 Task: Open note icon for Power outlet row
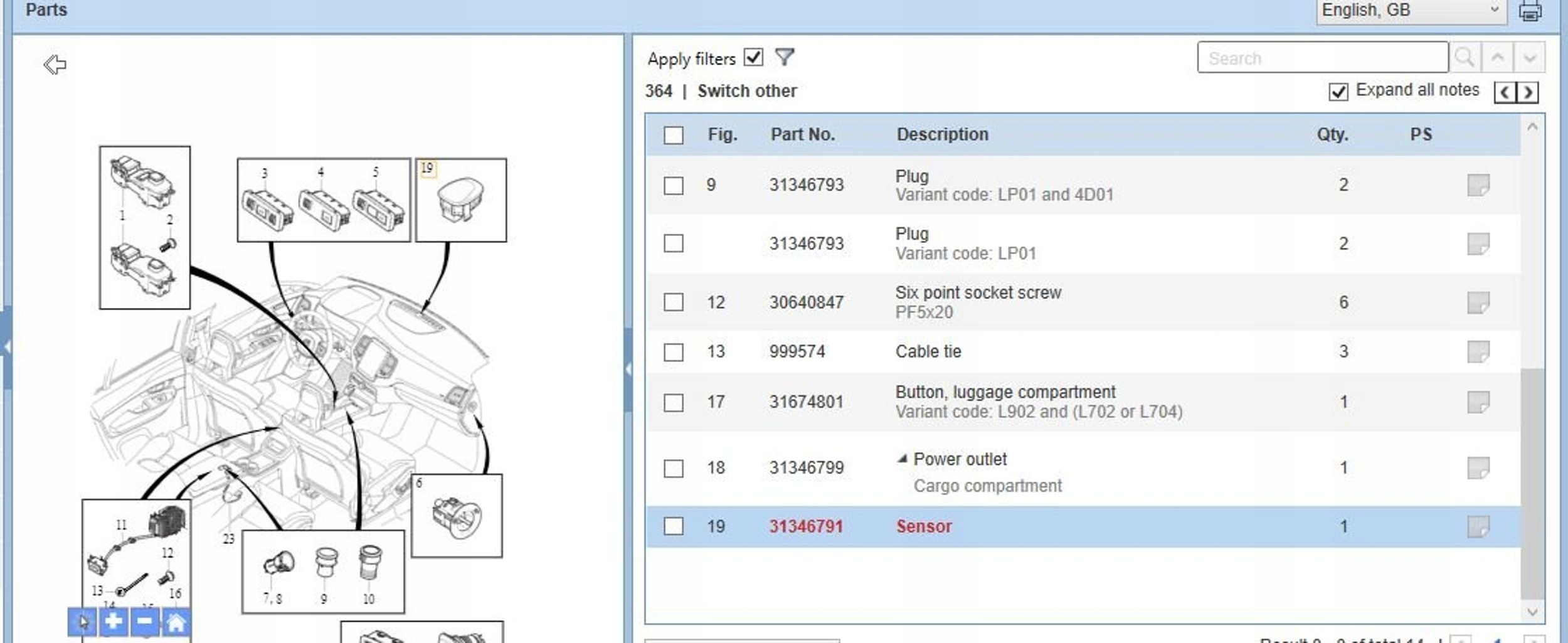tap(1478, 468)
